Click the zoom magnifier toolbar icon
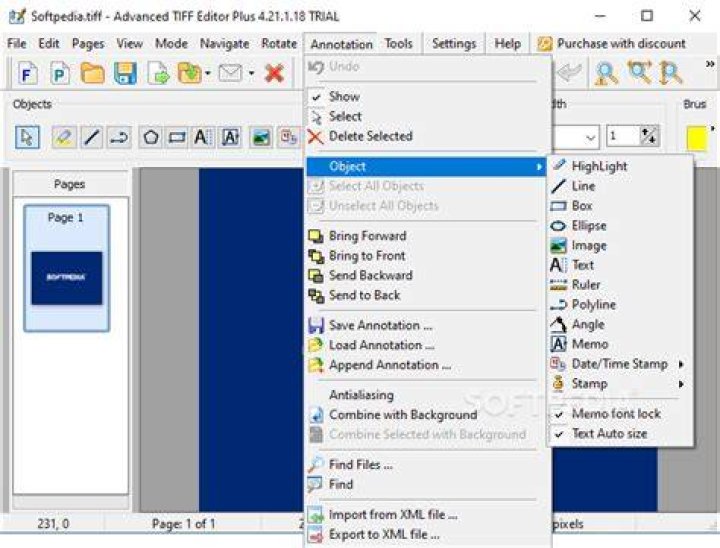Image resolution: width=720 pixels, height=548 pixels. pos(607,73)
